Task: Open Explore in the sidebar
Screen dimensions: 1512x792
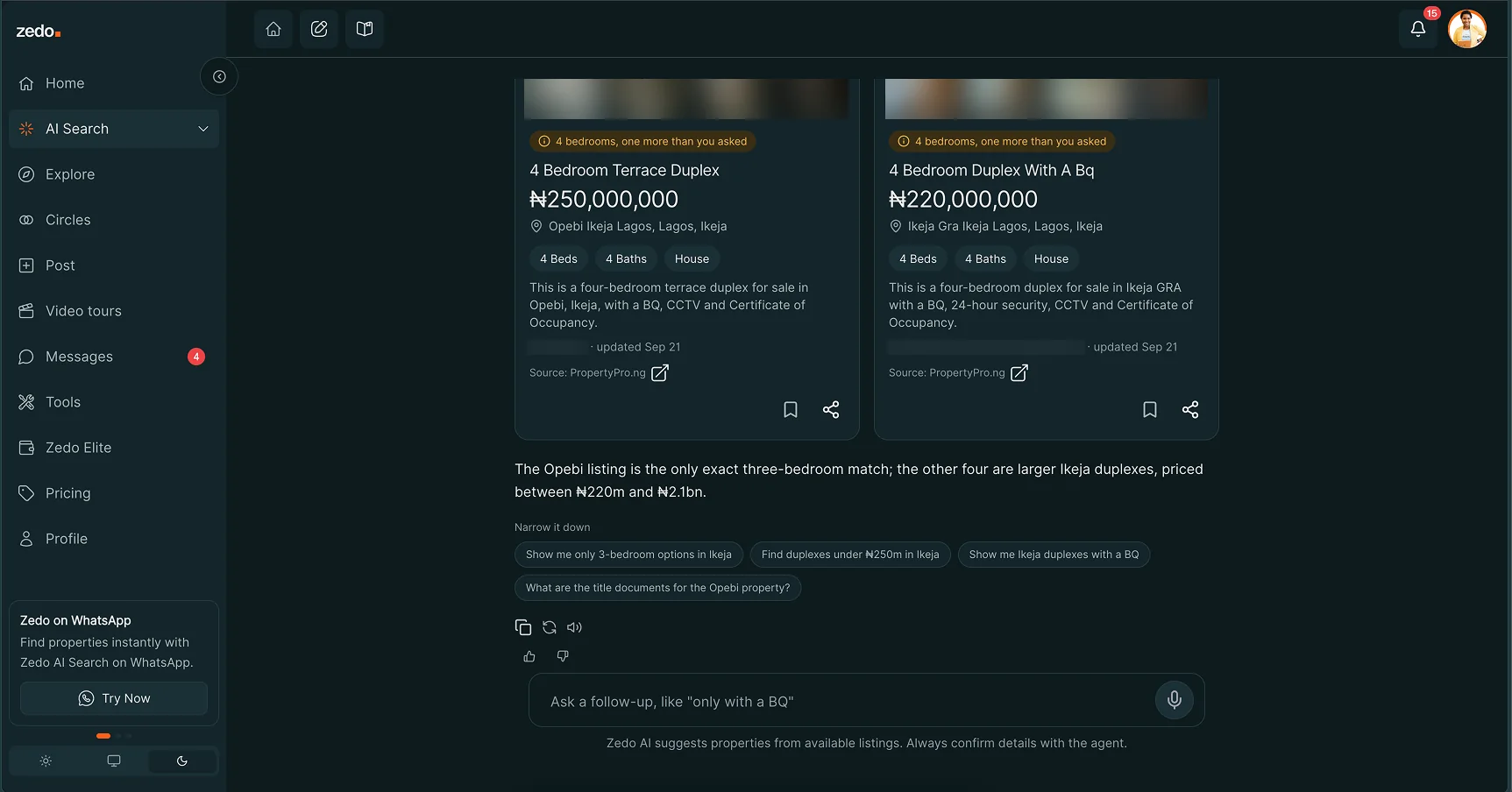Action: click(x=114, y=174)
